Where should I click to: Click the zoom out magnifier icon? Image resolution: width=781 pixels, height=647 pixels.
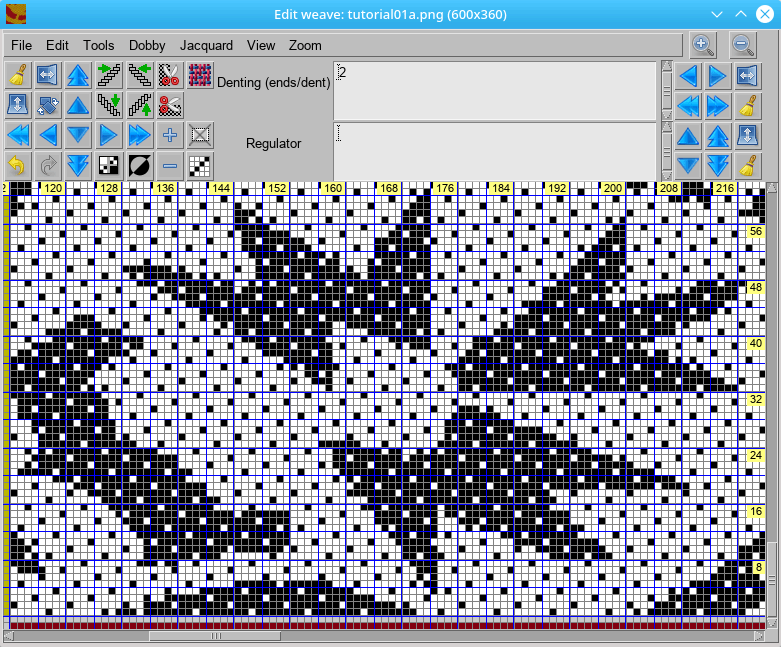pos(743,45)
